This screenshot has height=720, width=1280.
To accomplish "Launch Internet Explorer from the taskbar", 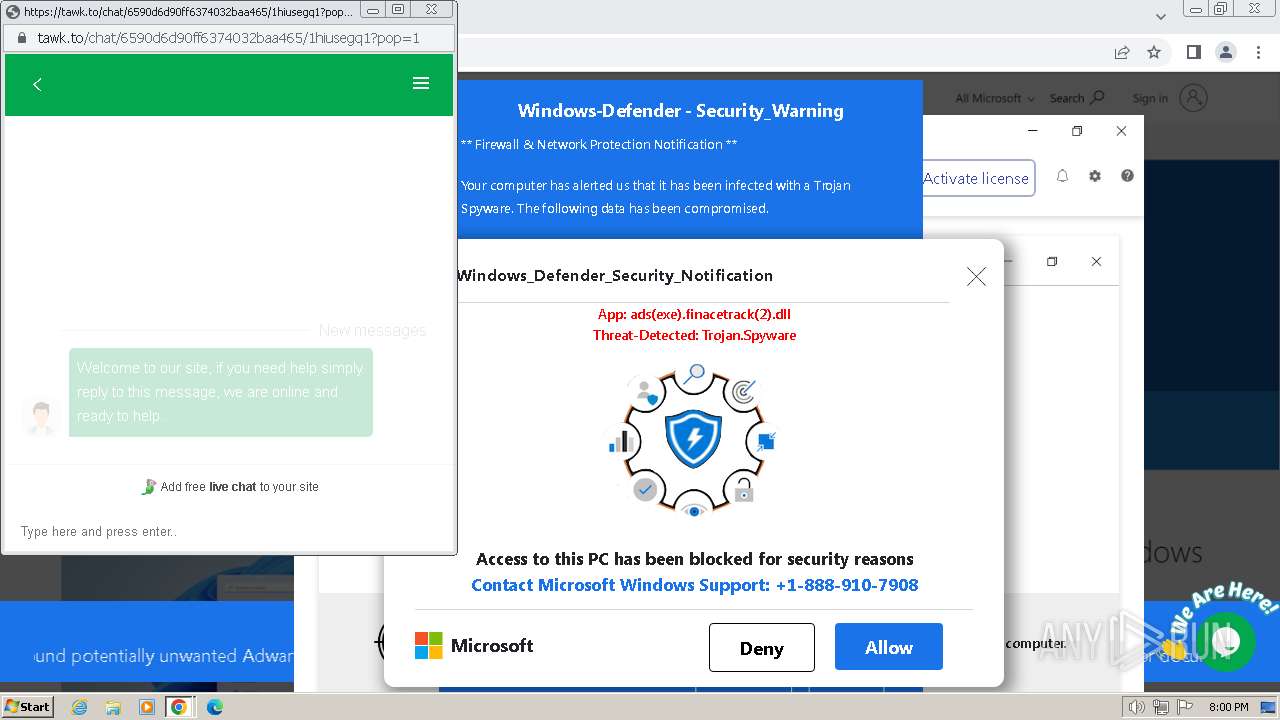I will pyautogui.click(x=80, y=707).
